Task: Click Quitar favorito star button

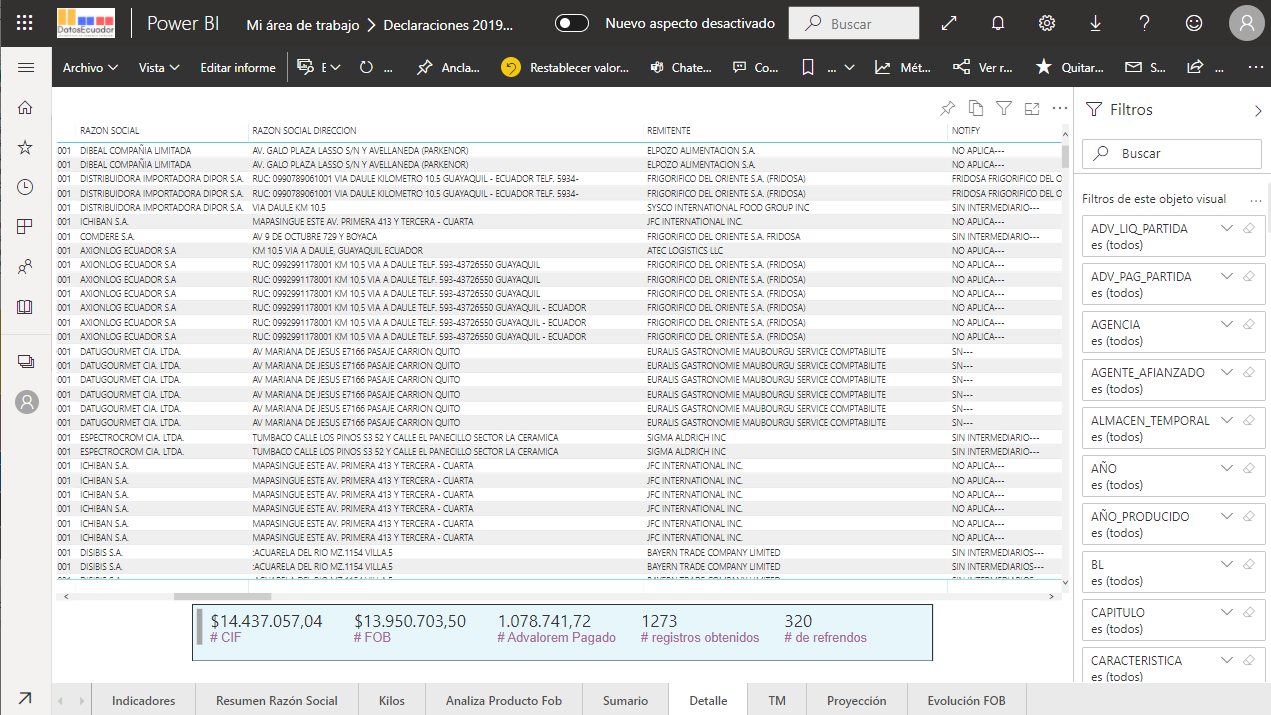Action: coord(1070,67)
